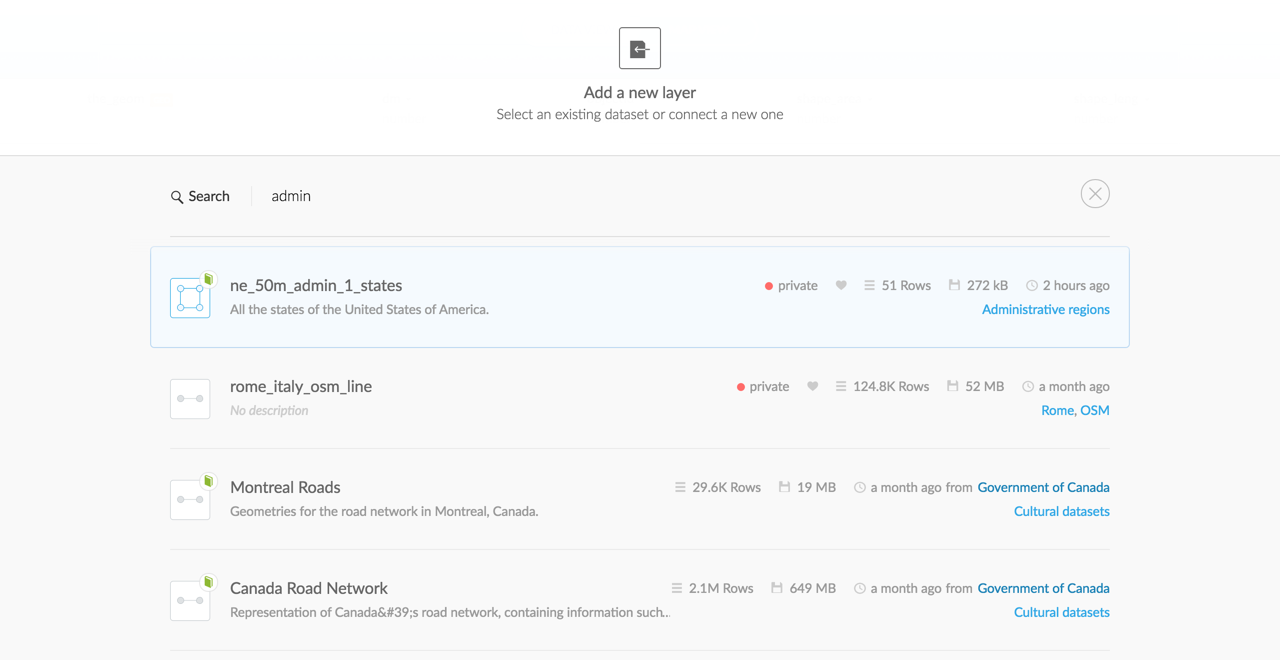Image resolution: width=1280 pixels, height=660 pixels.
Task: Open the Rome, OSM link
Action: (1074, 410)
